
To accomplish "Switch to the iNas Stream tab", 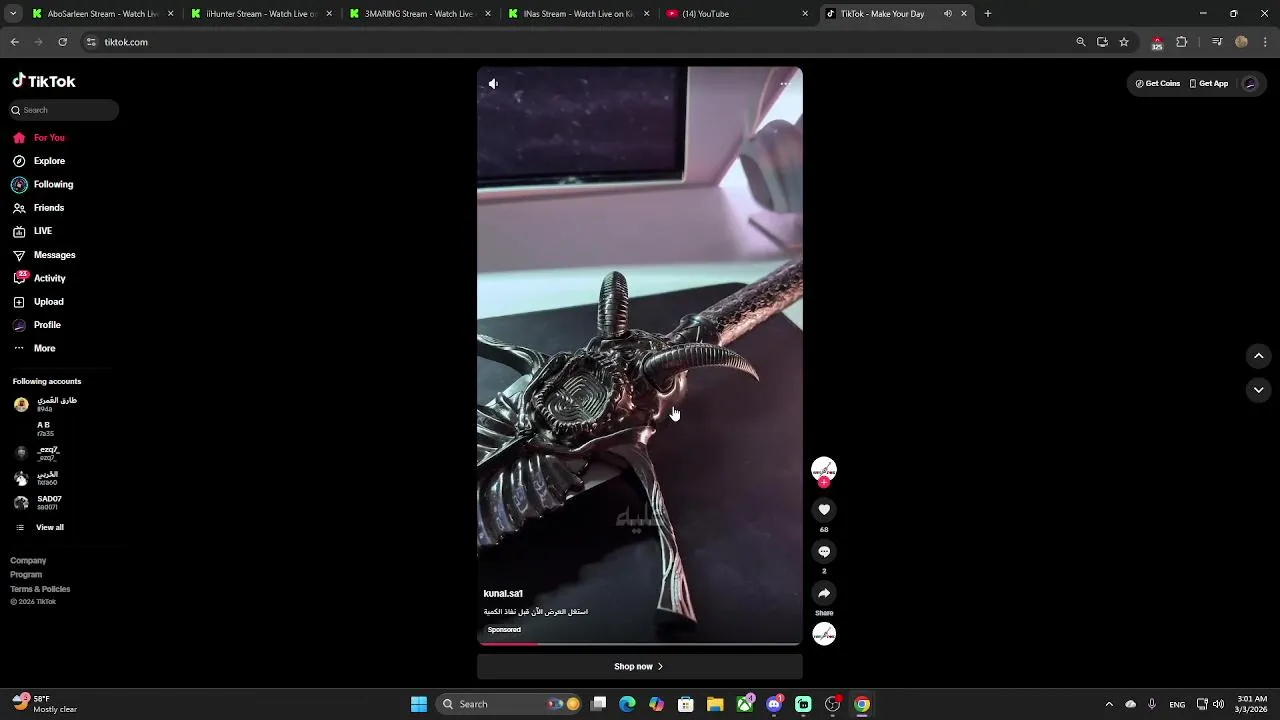I will [577, 14].
